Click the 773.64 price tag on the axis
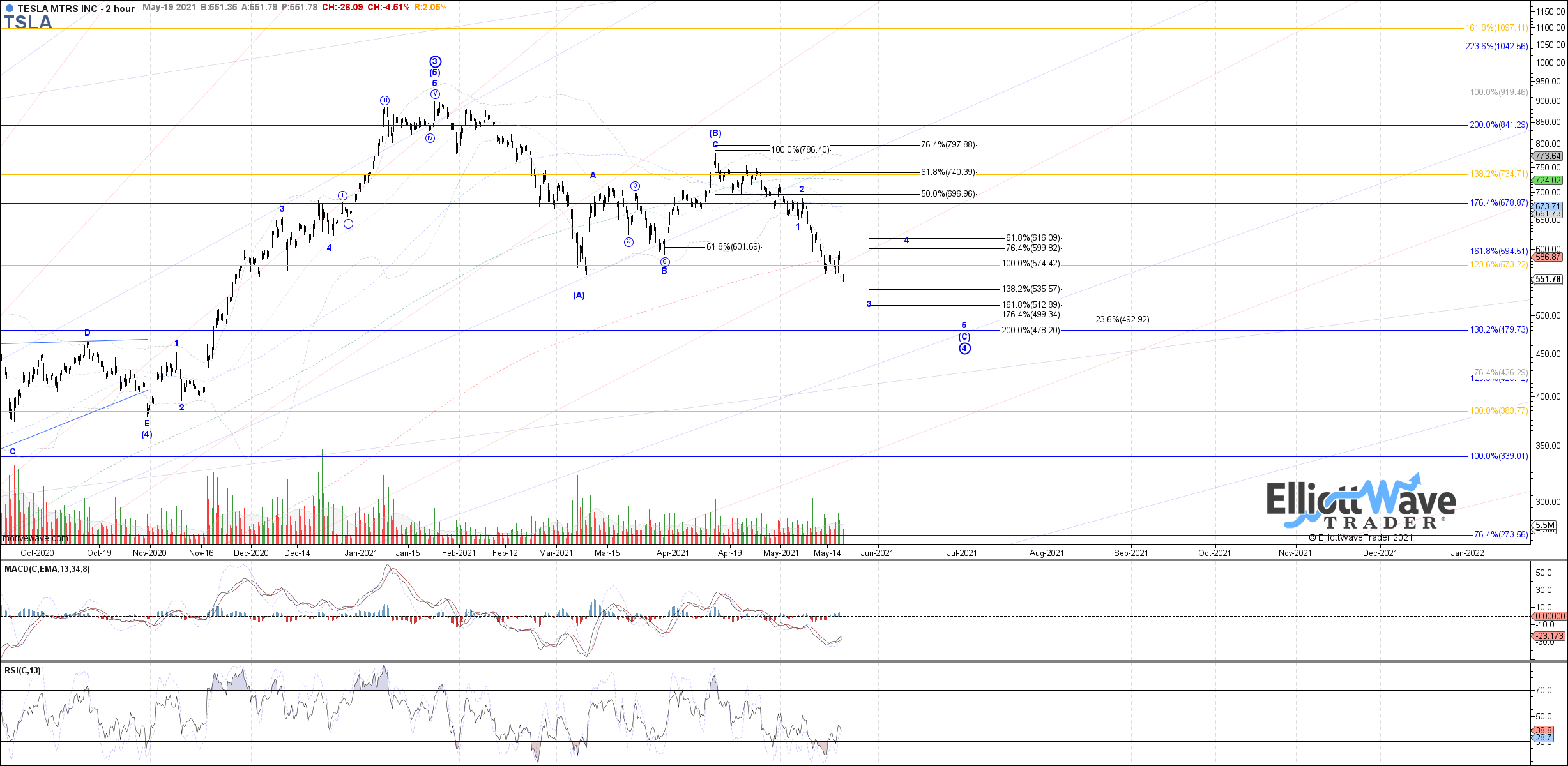Viewport: 1568px width, 766px height. pos(1548,156)
